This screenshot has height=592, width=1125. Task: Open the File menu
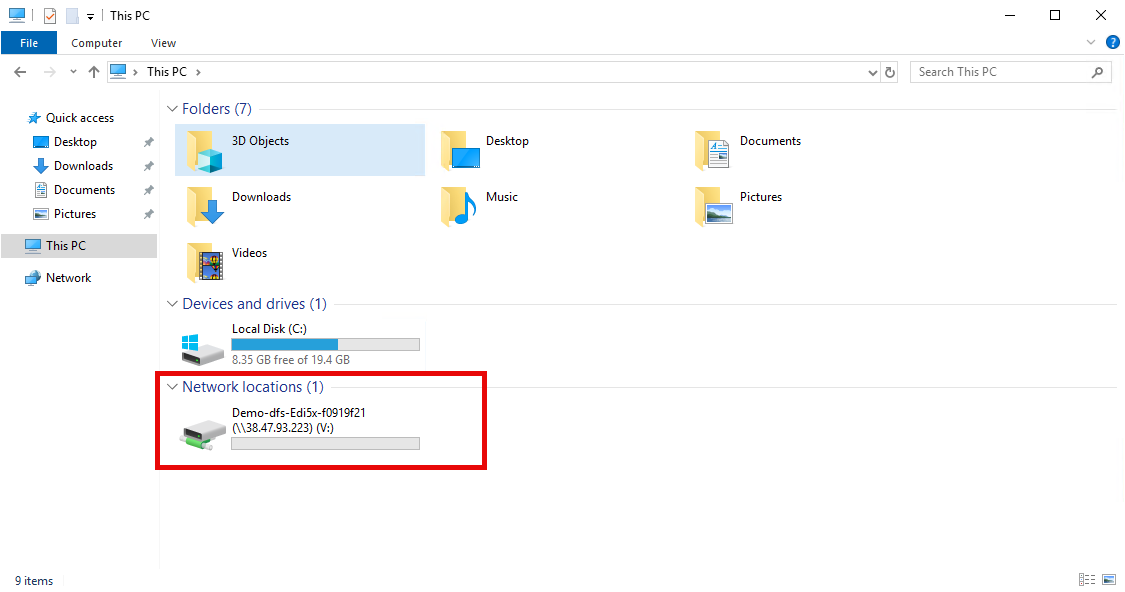[29, 43]
